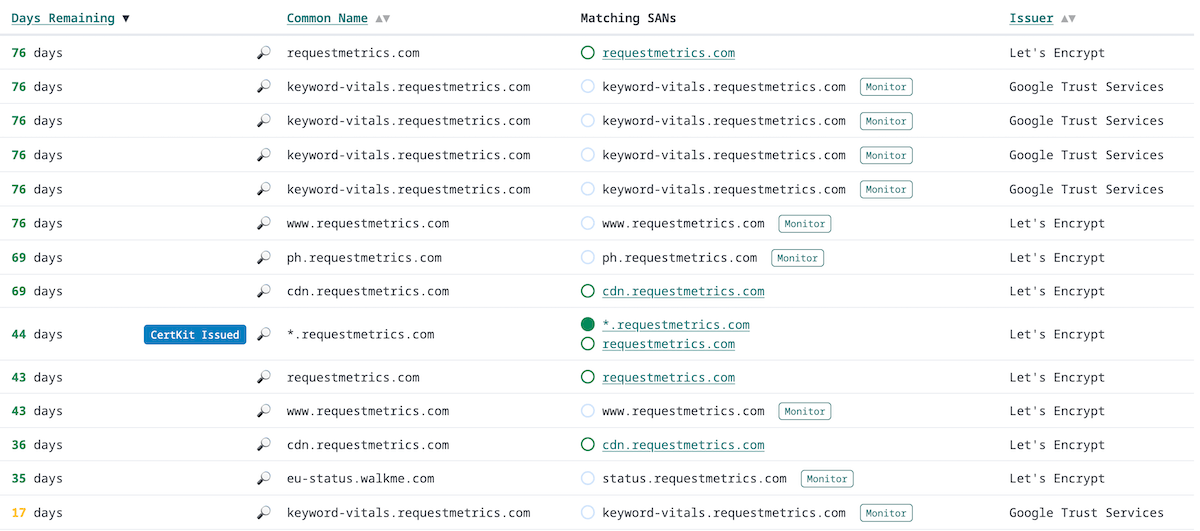1200x531 pixels.
Task: Select the '35 days' cell
Action: 37,479
